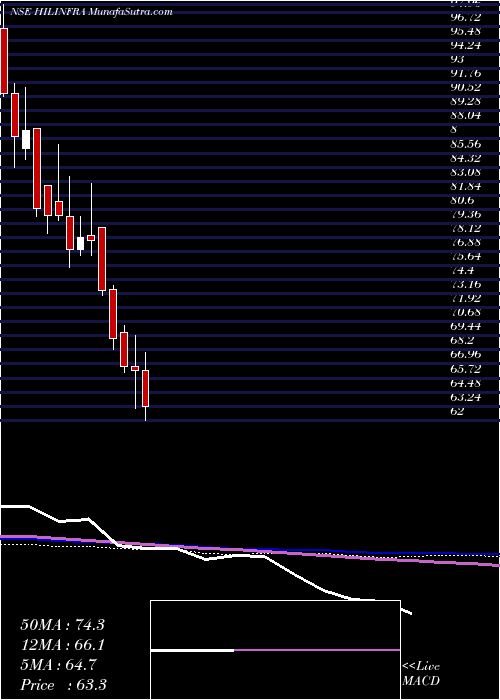The image size is (500, 700).
Task: Select the 95.48 price axis label
Action: (466, 31)
